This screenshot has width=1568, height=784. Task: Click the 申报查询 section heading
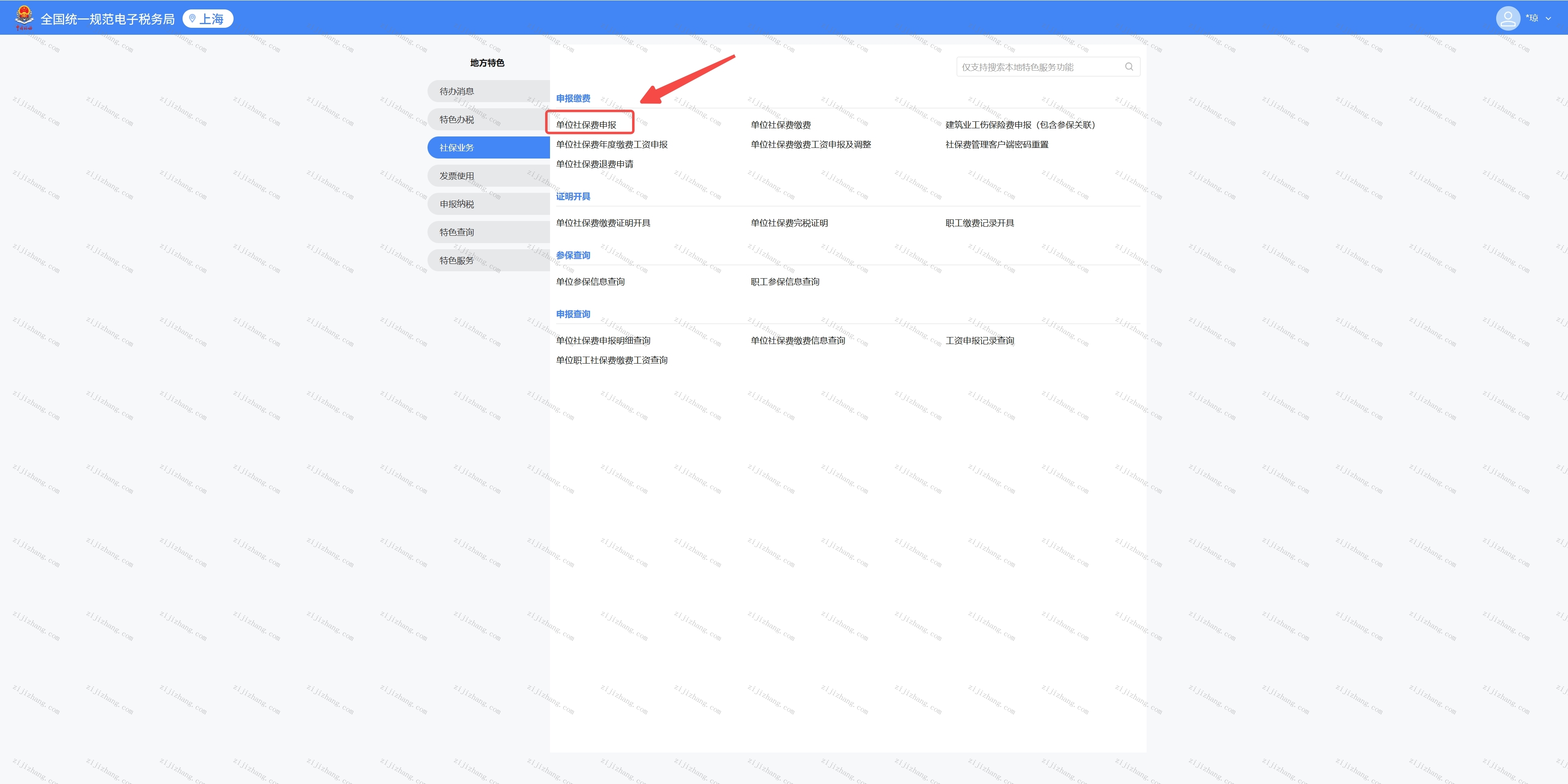click(573, 314)
